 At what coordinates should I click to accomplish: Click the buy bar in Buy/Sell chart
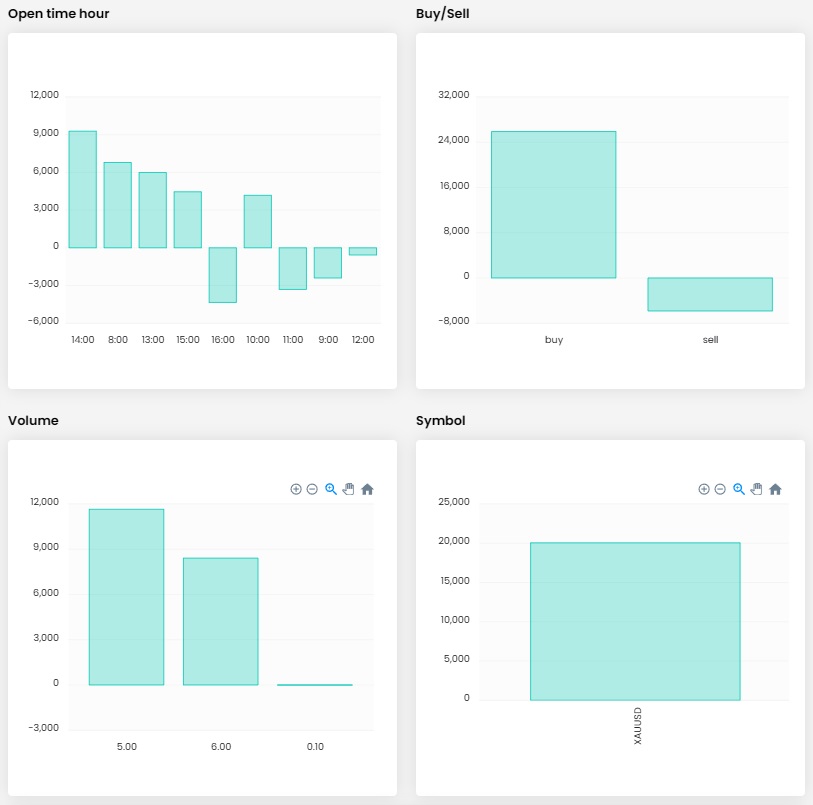pos(553,204)
